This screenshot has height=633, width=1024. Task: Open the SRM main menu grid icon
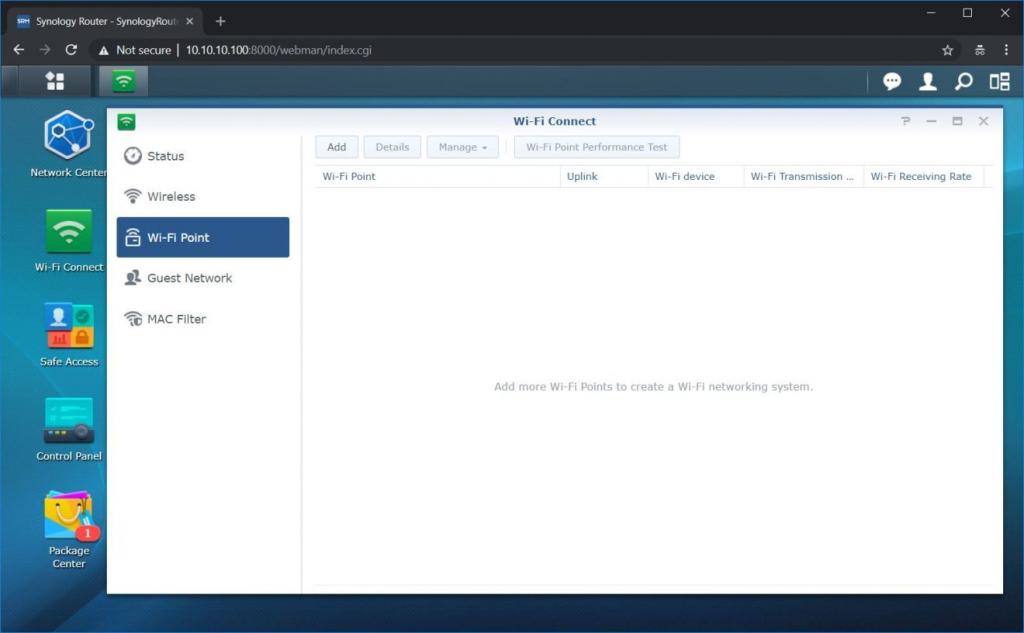click(55, 81)
